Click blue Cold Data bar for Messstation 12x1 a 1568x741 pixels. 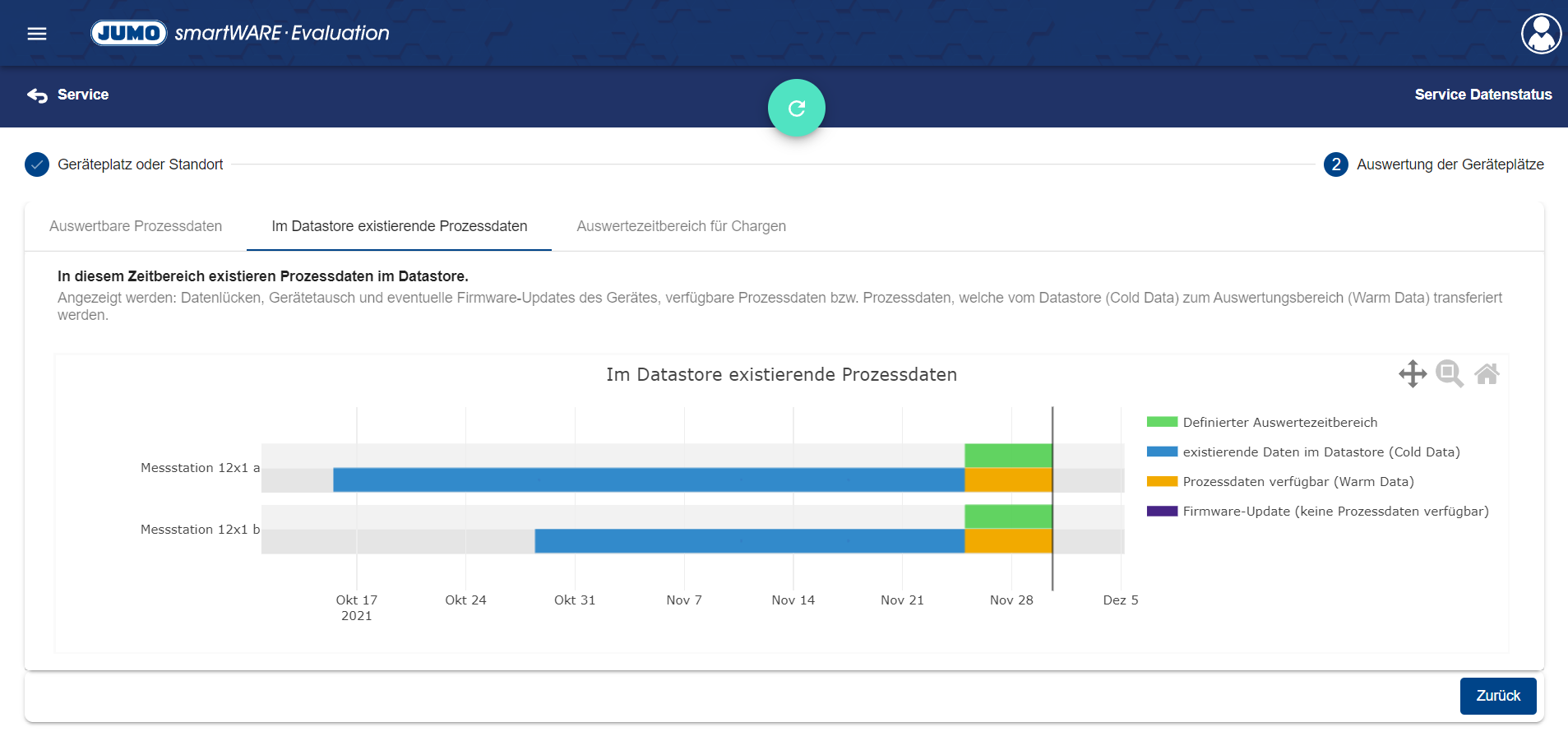tap(648, 479)
